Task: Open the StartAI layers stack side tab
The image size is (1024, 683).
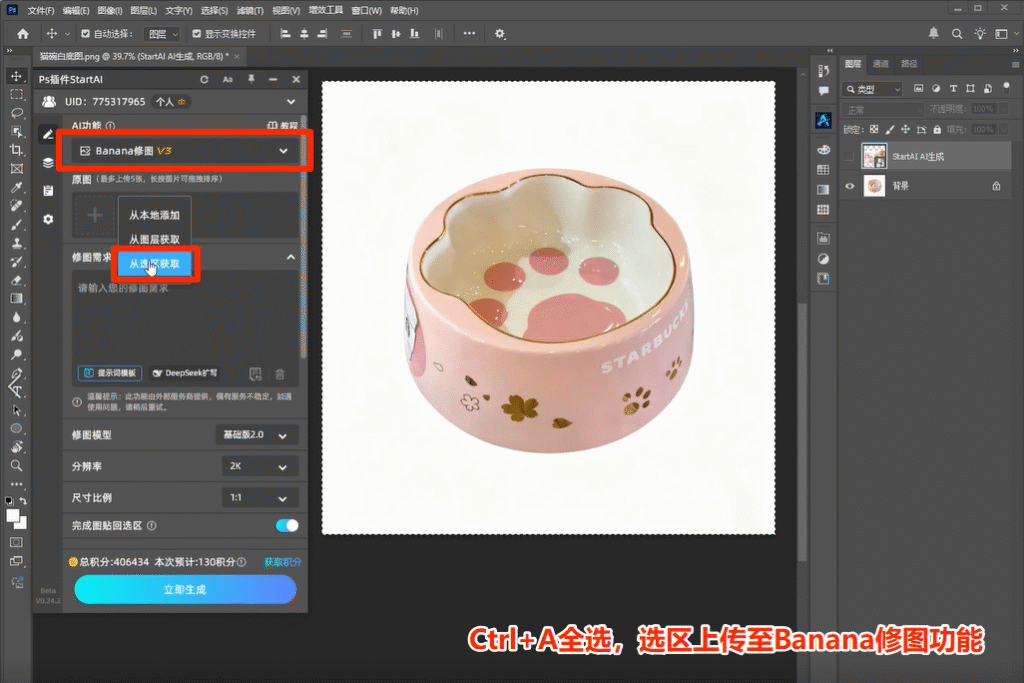Action: click(48, 163)
